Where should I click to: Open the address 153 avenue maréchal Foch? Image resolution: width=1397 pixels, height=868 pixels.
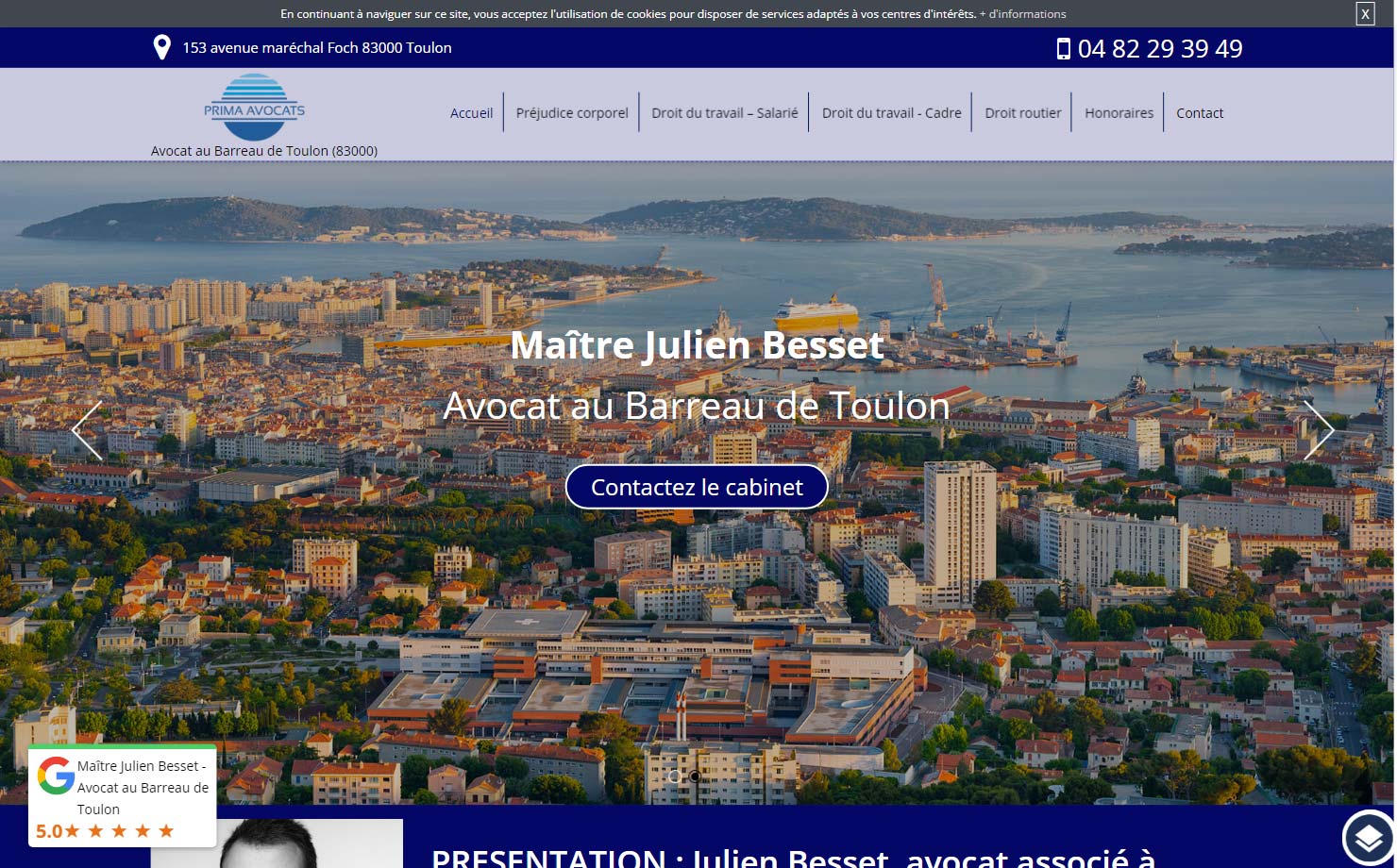tap(317, 48)
